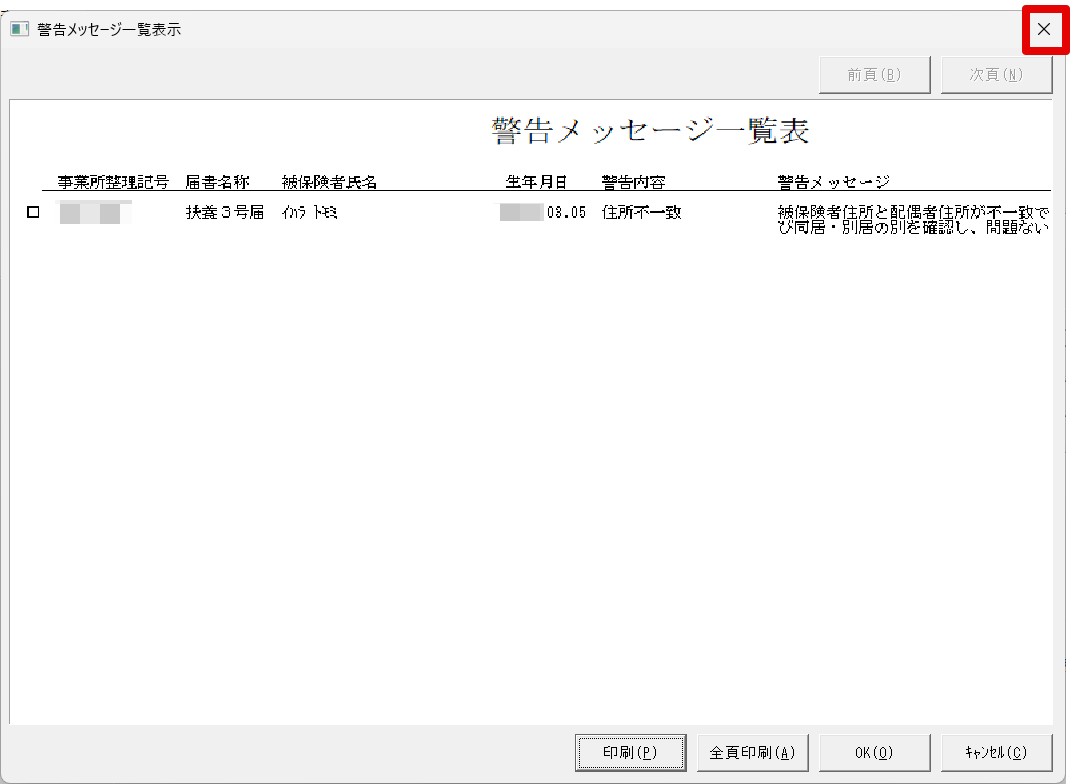Screen dimensions: 1075x784
Task: Click the 生年月日 column header
Action: (x=536, y=182)
